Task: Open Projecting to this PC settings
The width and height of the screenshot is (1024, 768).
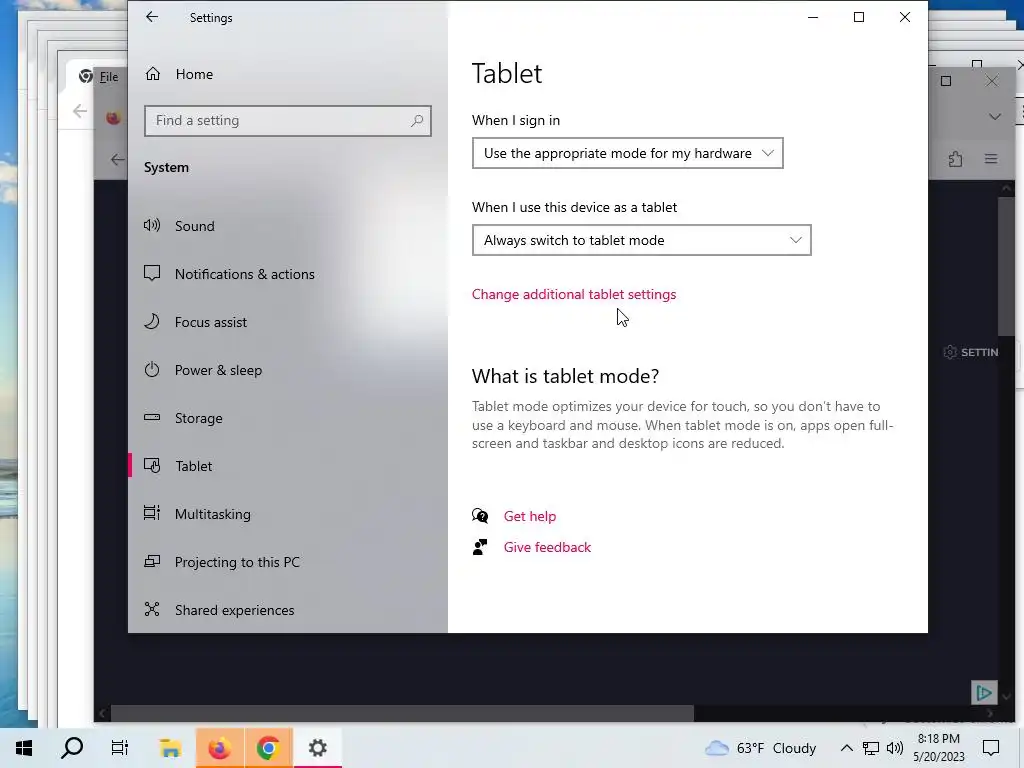Action: [237, 562]
